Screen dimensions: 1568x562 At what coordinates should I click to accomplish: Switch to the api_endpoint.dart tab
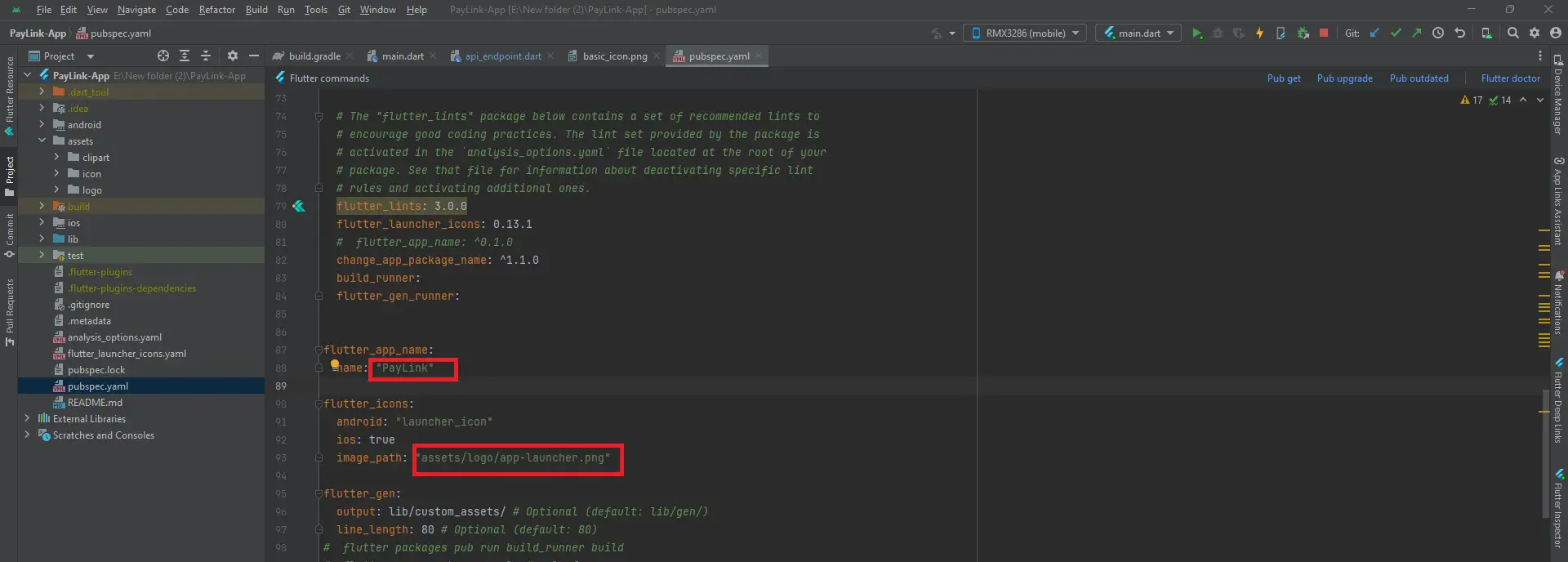click(x=502, y=56)
